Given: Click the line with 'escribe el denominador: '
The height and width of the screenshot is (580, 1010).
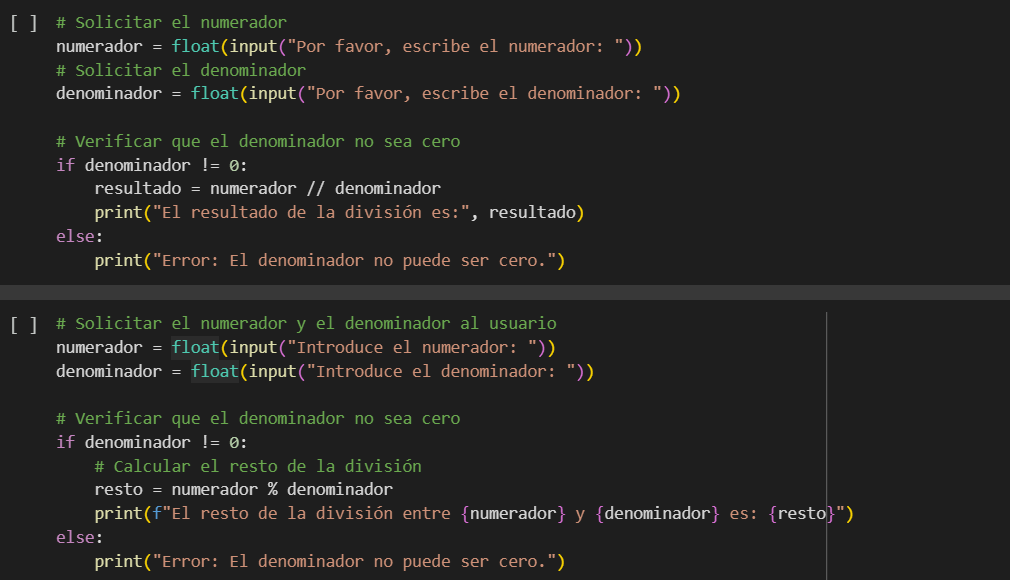Looking at the screenshot, I should click(x=368, y=94).
